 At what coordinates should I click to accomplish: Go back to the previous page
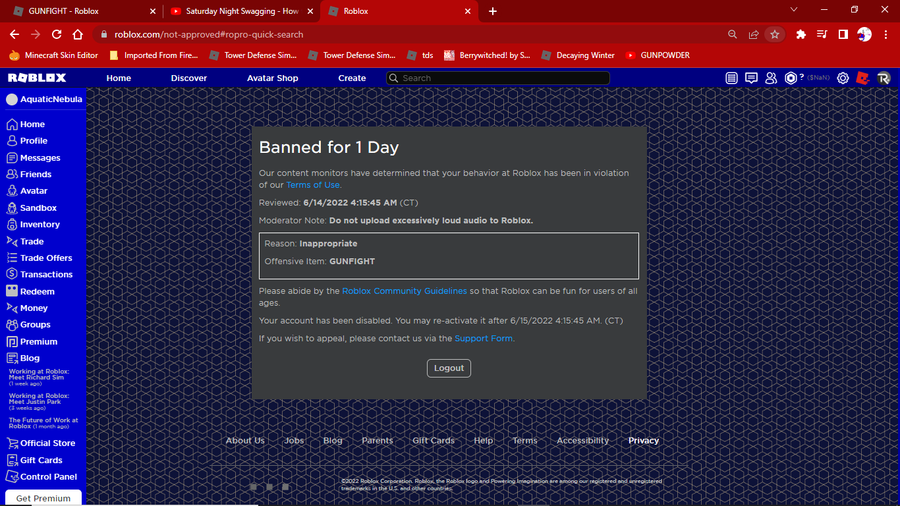point(14,34)
